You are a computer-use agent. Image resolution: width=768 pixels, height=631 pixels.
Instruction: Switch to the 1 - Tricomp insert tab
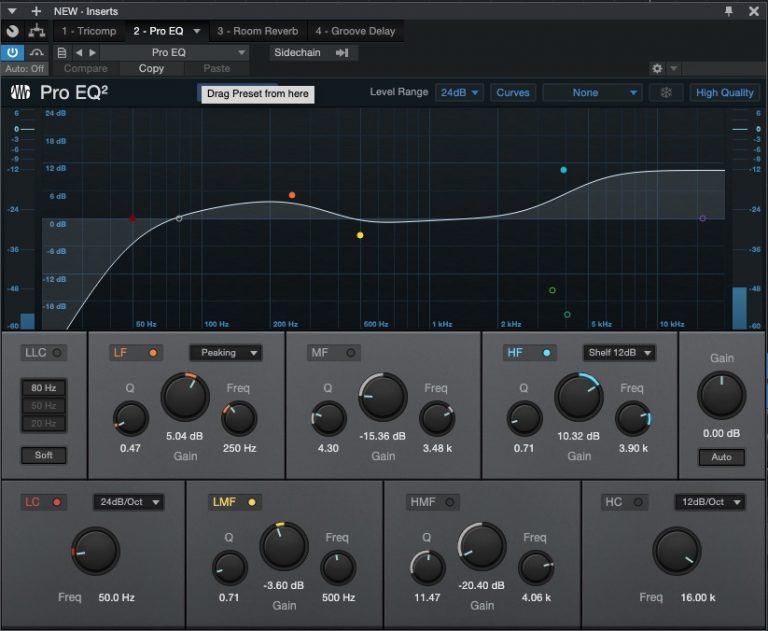tap(89, 31)
